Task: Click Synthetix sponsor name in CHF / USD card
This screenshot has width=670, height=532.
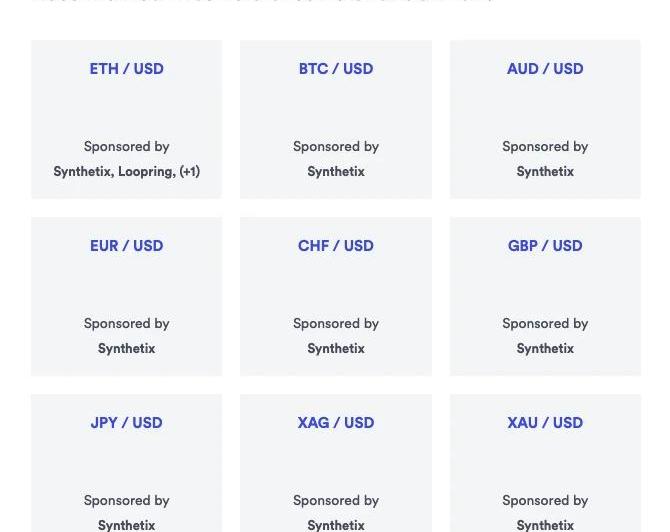Action: (x=336, y=349)
